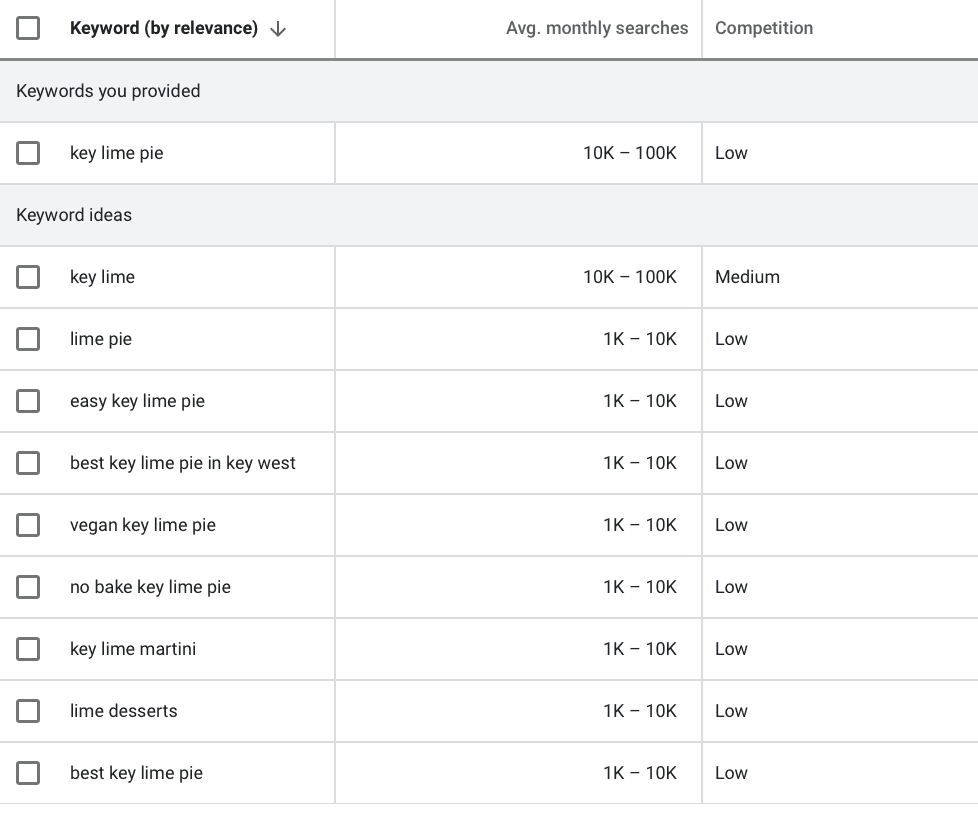This screenshot has width=978, height=818.
Task: Check the 'best key lime pie' row box
Action: (x=28, y=773)
